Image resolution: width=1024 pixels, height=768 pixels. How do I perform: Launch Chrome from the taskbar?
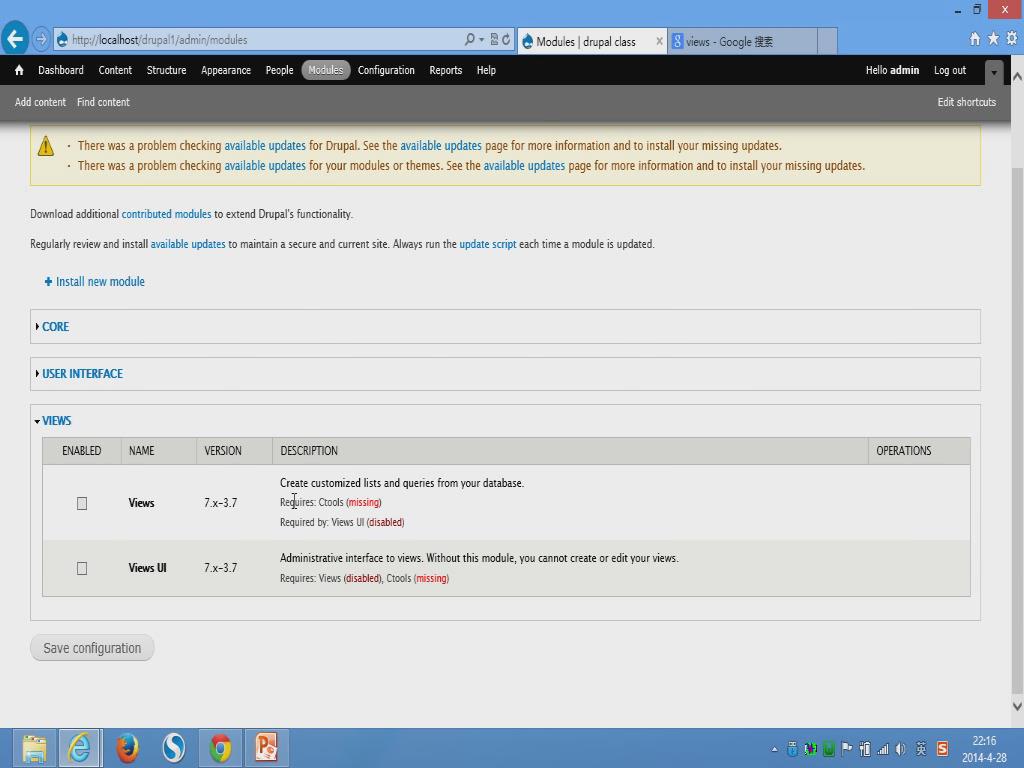tap(220, 748)
